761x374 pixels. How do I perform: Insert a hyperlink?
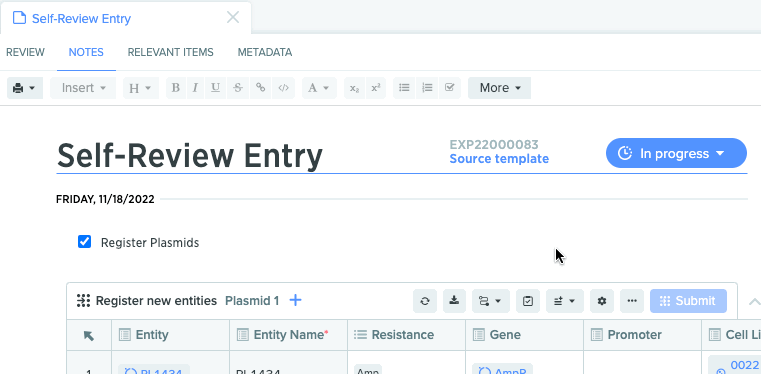coord(261,88)
